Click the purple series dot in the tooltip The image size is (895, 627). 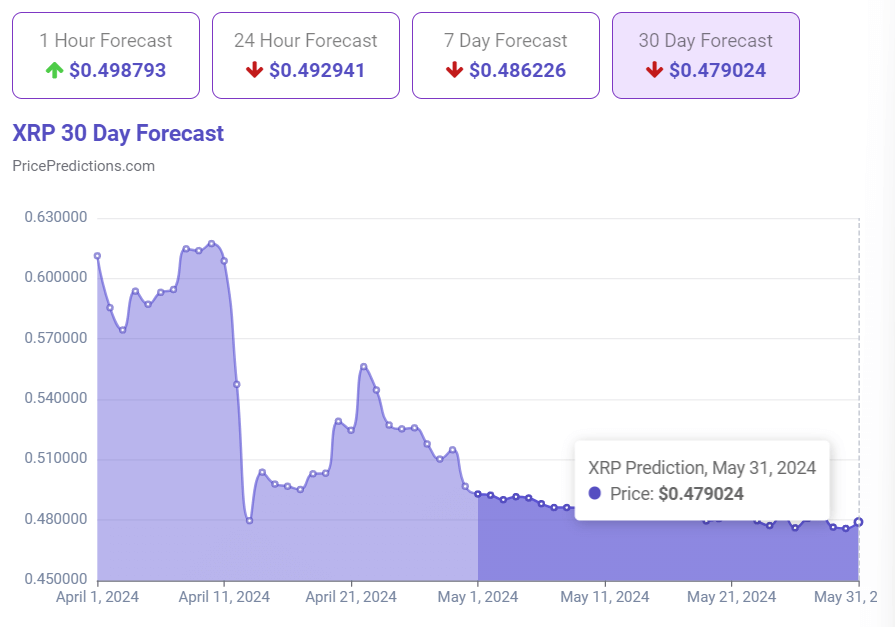(595, 493)
